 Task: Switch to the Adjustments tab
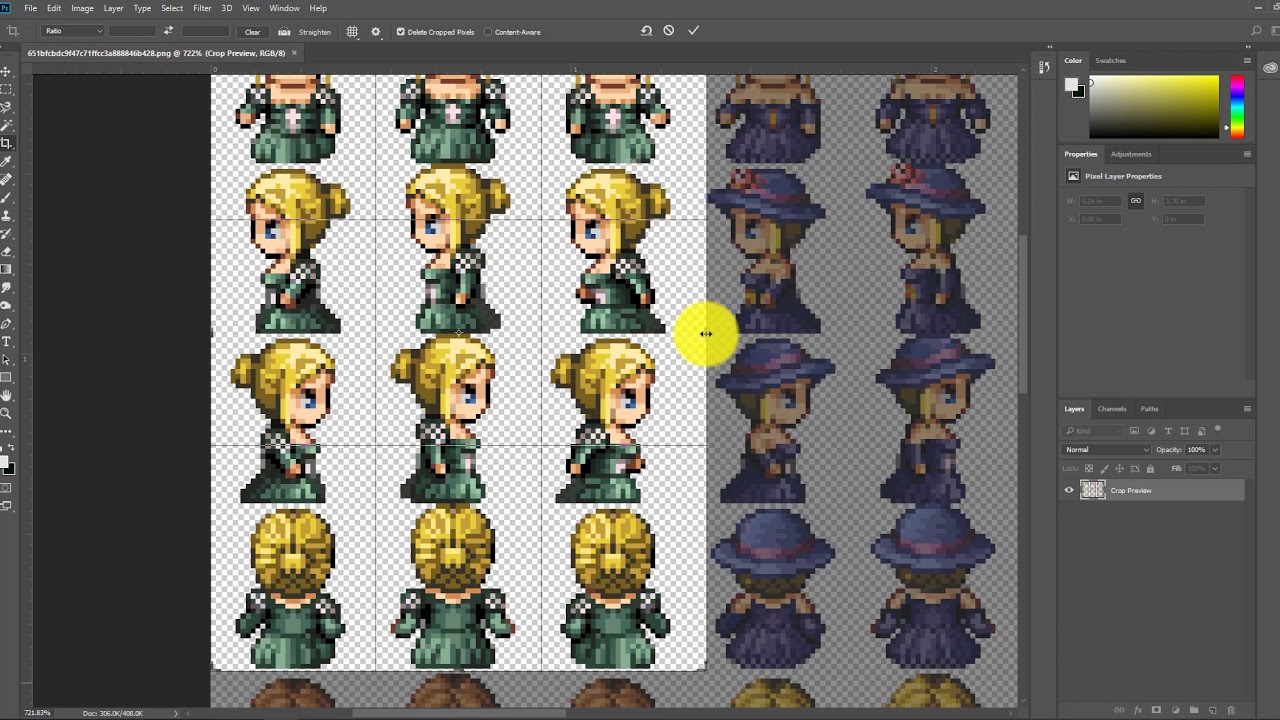pos(1131,154)
